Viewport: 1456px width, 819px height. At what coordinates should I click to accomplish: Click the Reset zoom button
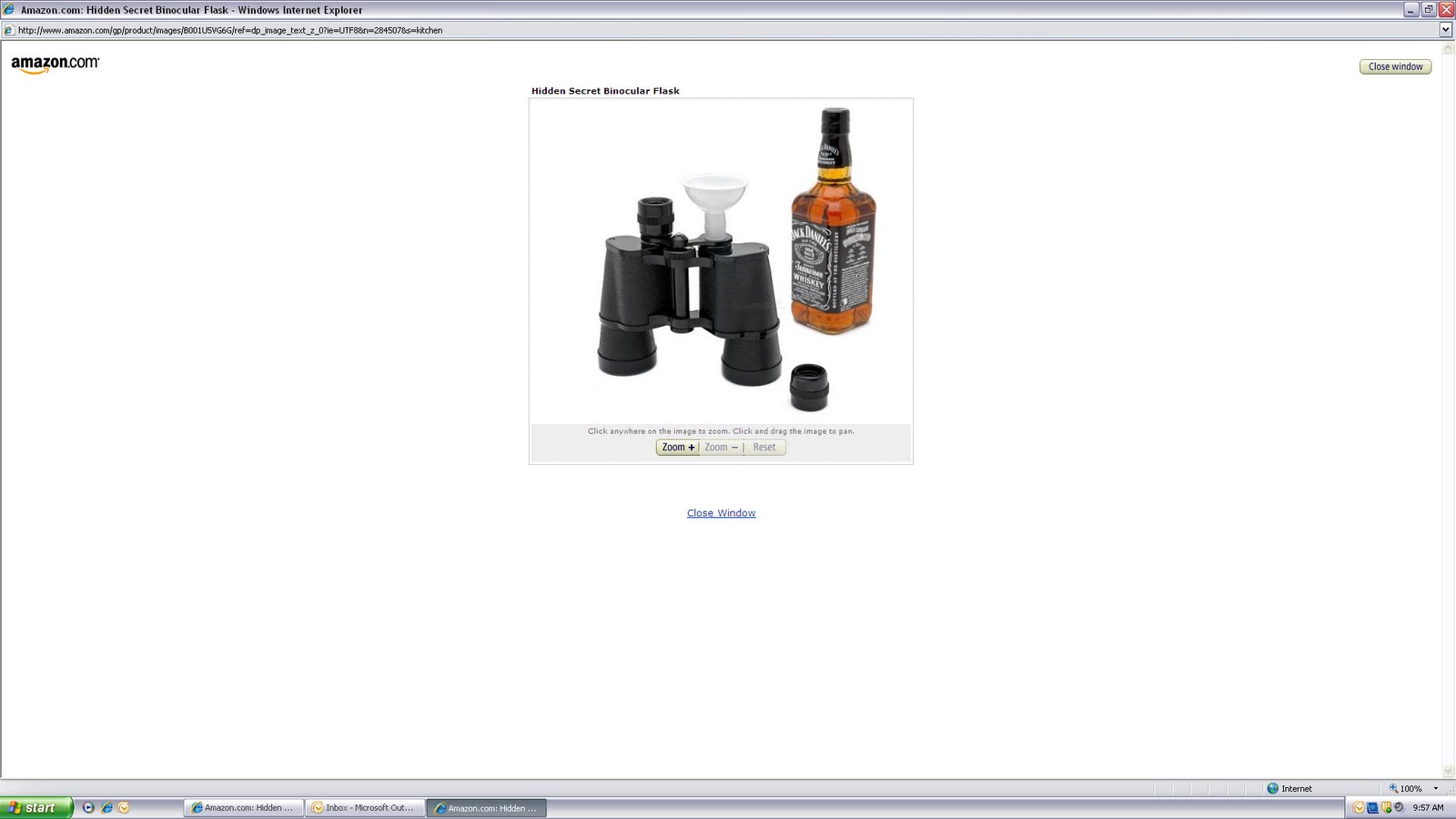764,447
